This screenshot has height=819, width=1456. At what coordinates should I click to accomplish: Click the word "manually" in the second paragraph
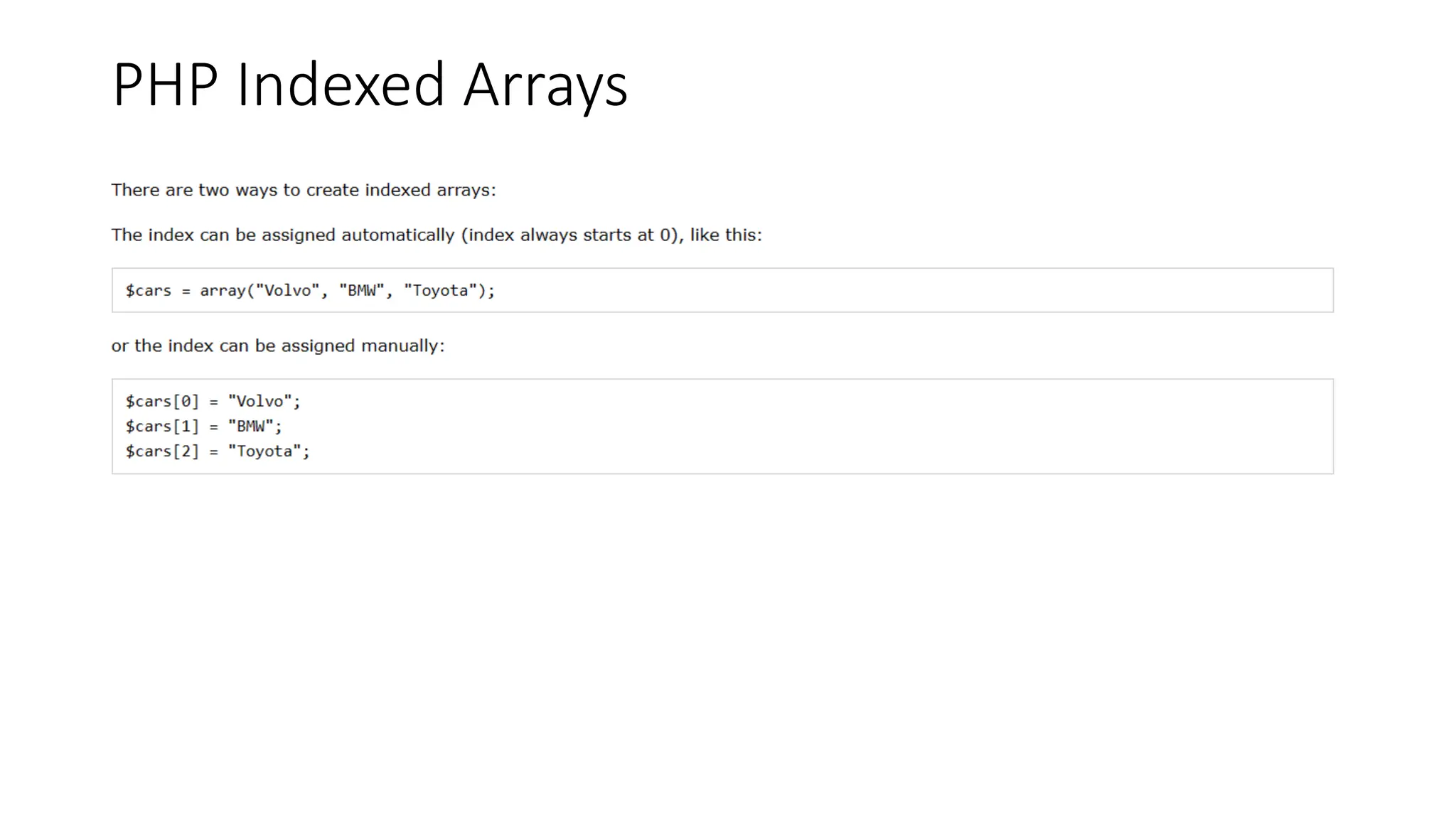pos(400,346)
